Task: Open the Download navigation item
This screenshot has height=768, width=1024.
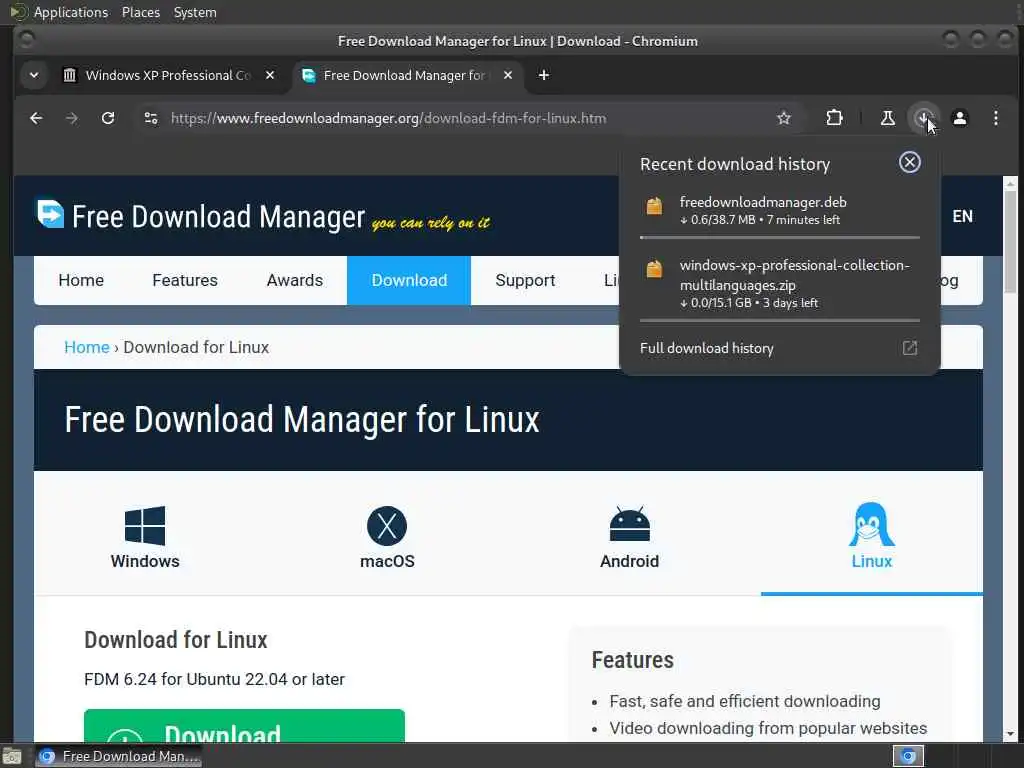Action: click(409, 280)
